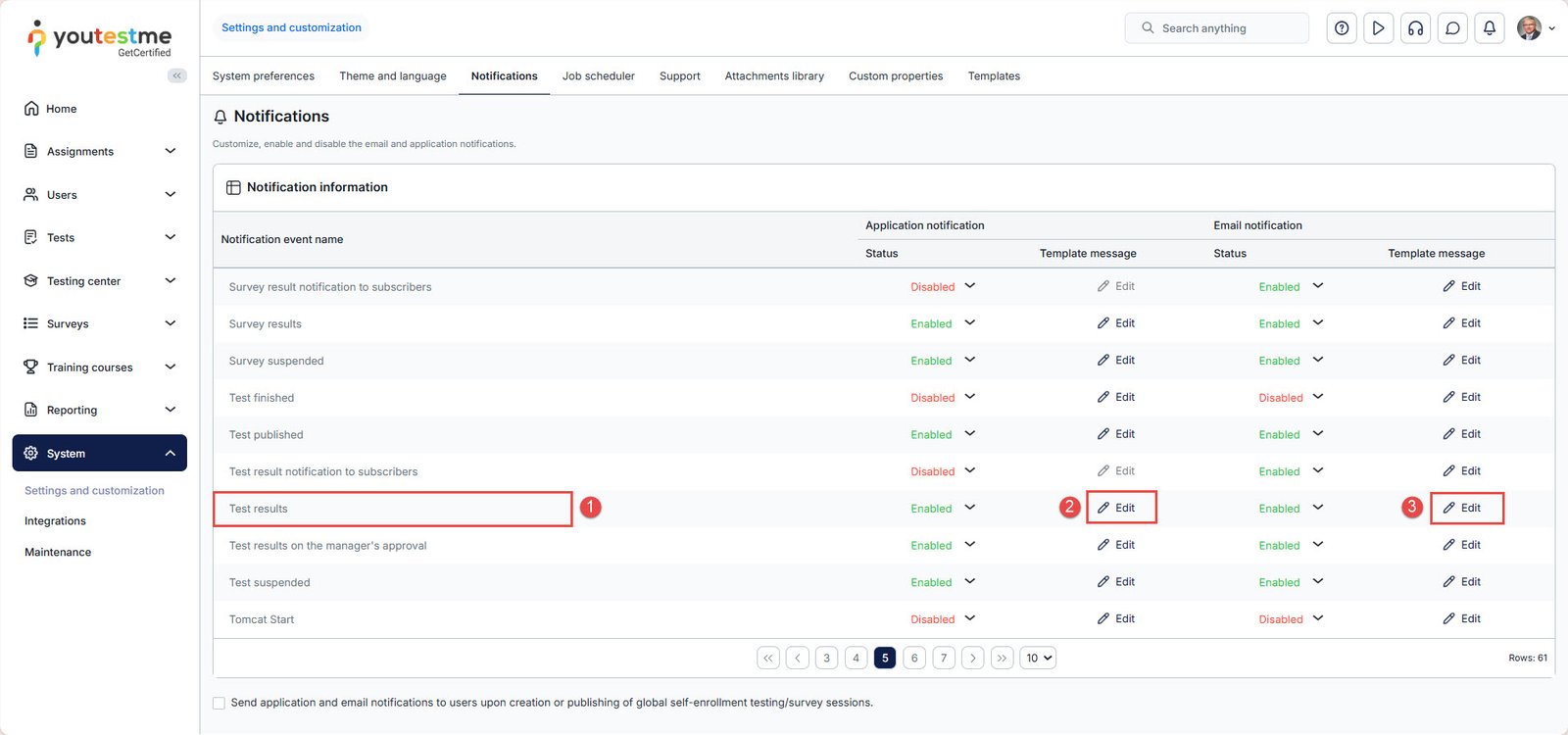The height and width of the screenshot is (735, 1568).
Task: Click the notification bell icon in header
Action: [x=1489, y=28]
